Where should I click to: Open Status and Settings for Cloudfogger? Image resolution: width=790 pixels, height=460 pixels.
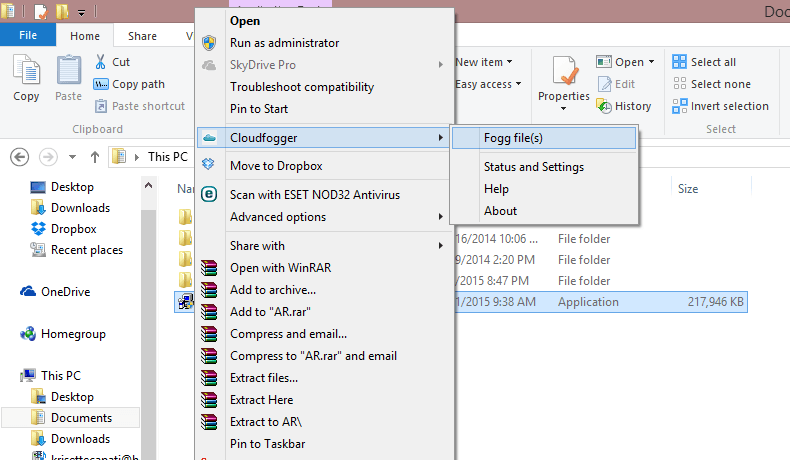point(533,167)
